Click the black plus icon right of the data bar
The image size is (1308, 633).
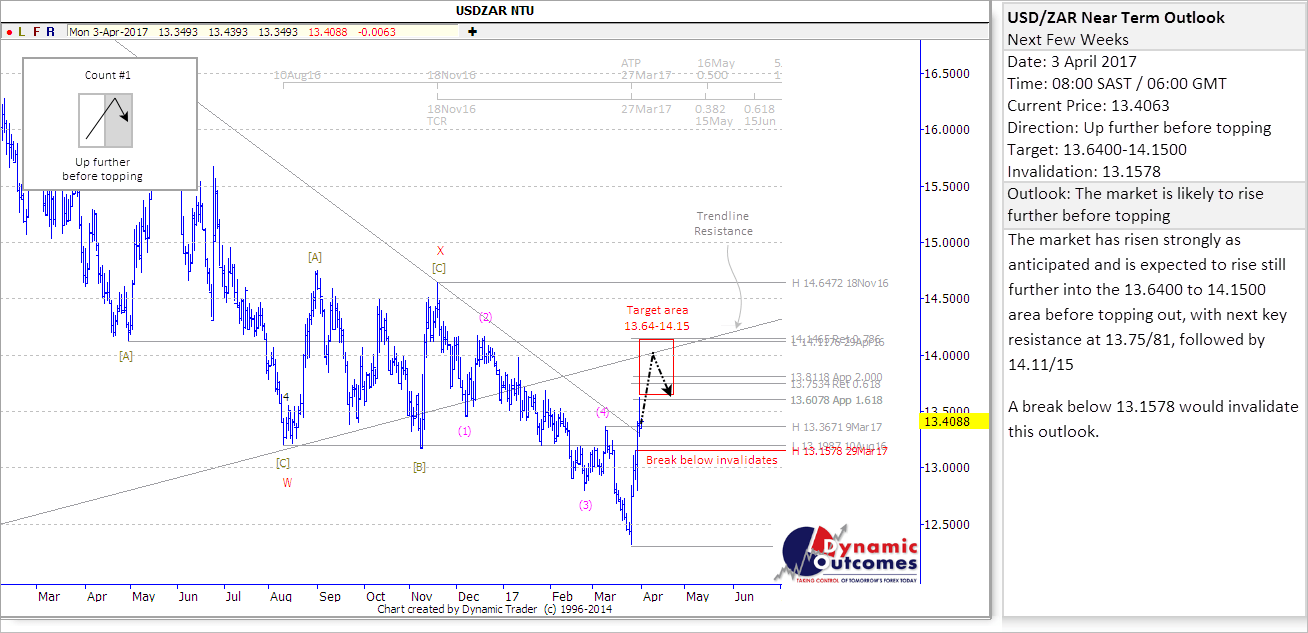[472, 32]
